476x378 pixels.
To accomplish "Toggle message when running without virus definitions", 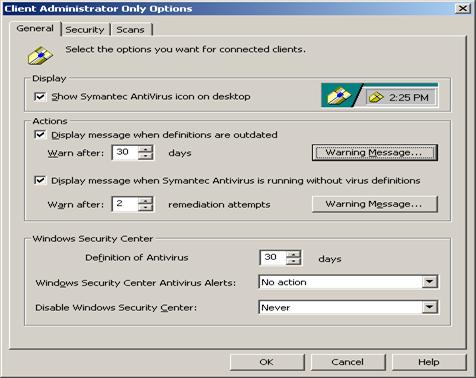I will [40, 180].
